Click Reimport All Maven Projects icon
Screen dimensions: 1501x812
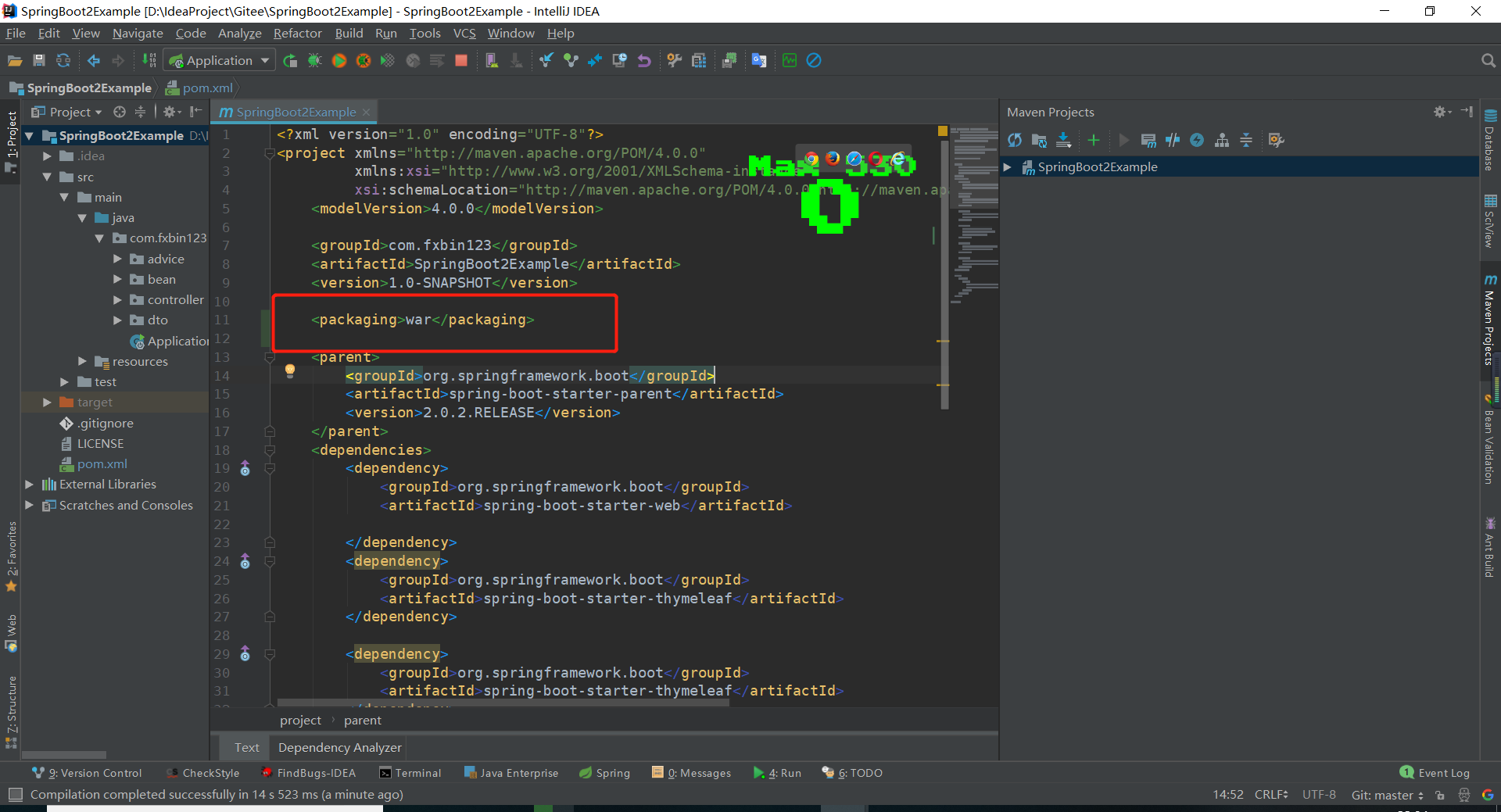click(x=1015, y=140)
